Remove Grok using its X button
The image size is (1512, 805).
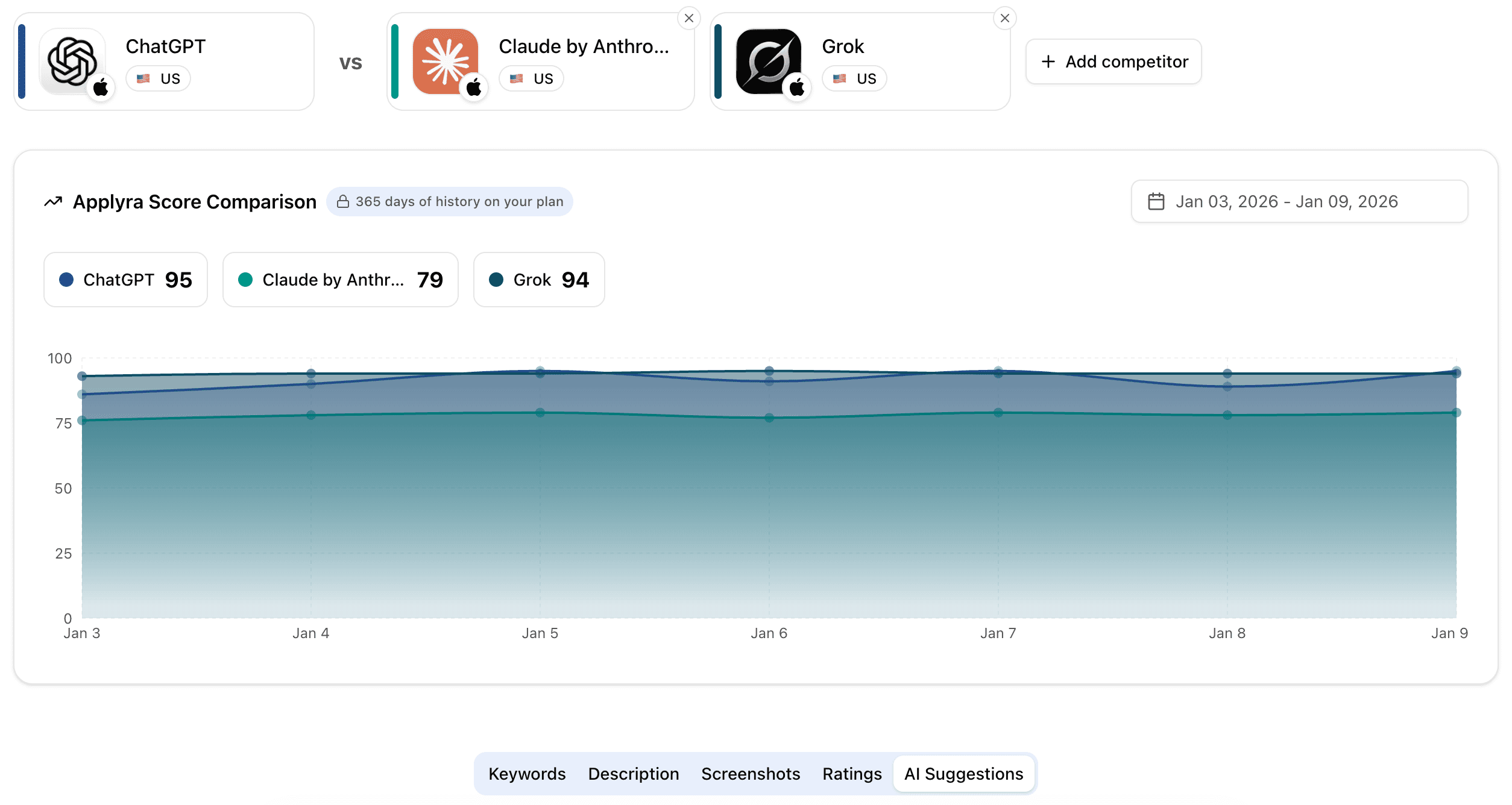tap(1005, 18)
